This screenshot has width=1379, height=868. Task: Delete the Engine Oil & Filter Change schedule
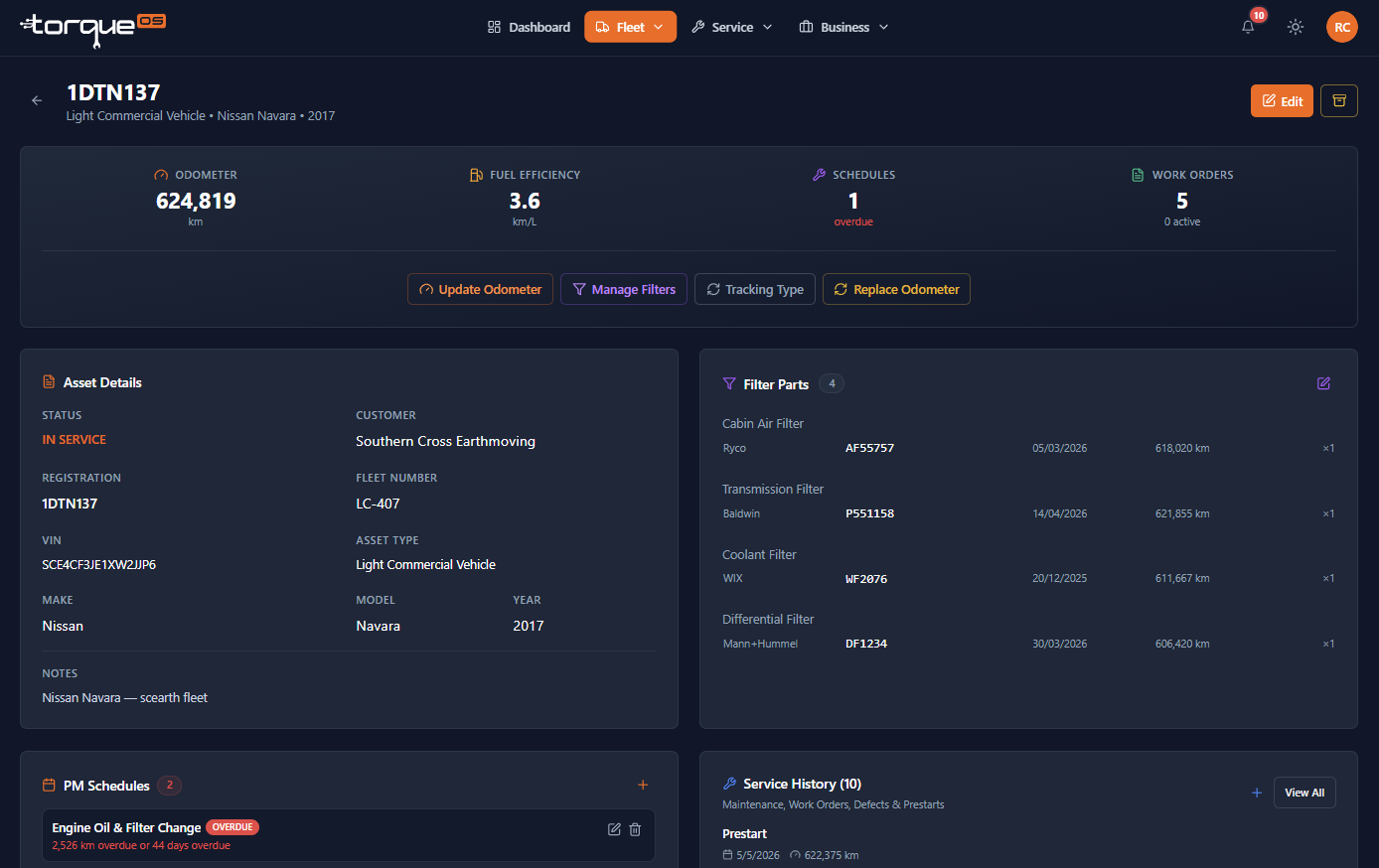tap(635, 829)
